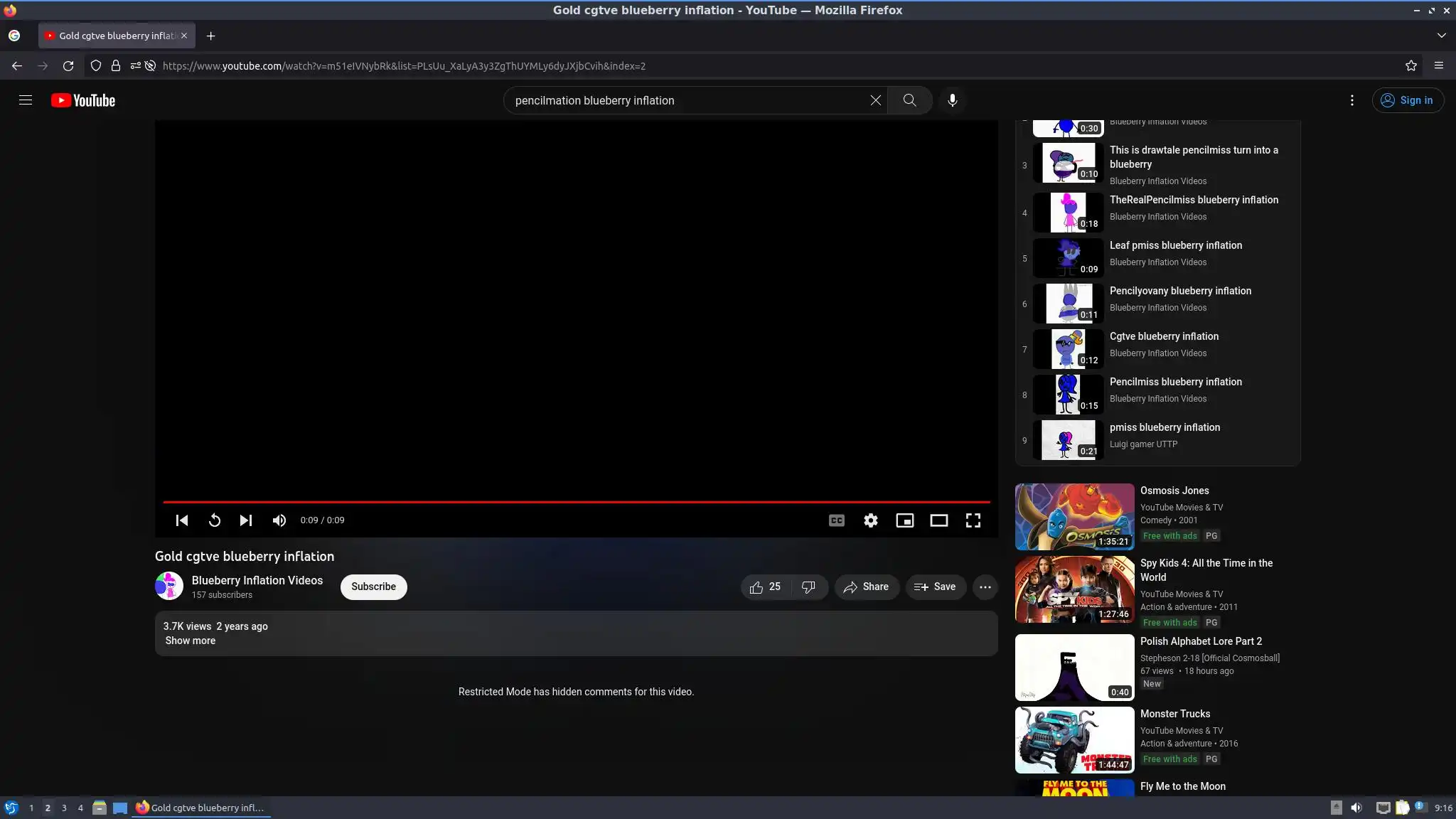Dislike this video
Image resolution: width=1456 pixels, height=819 pixels.
tap(808, 587)
